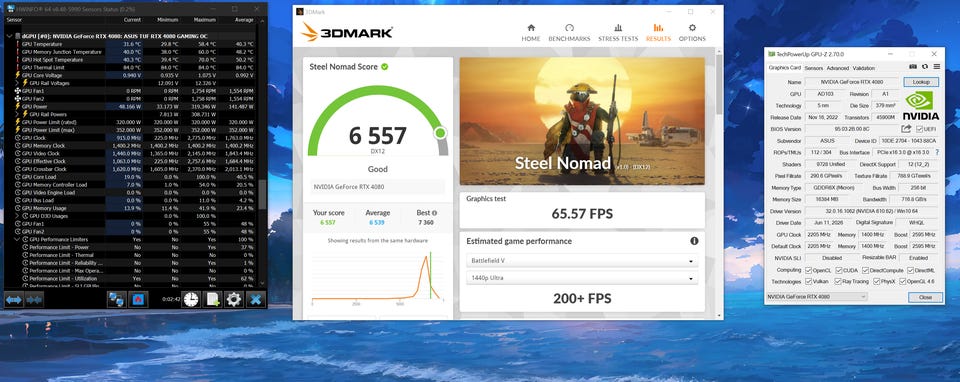Image resolution: width=960 pixels, height=382 pixels.
Task: Click HWiNFO clock reset timer icon
Action: (191, 299)
